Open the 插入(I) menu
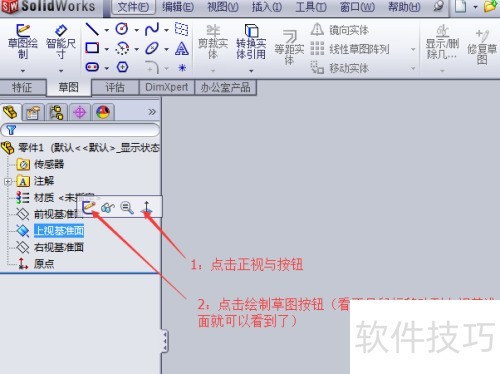 click(267, 7)
